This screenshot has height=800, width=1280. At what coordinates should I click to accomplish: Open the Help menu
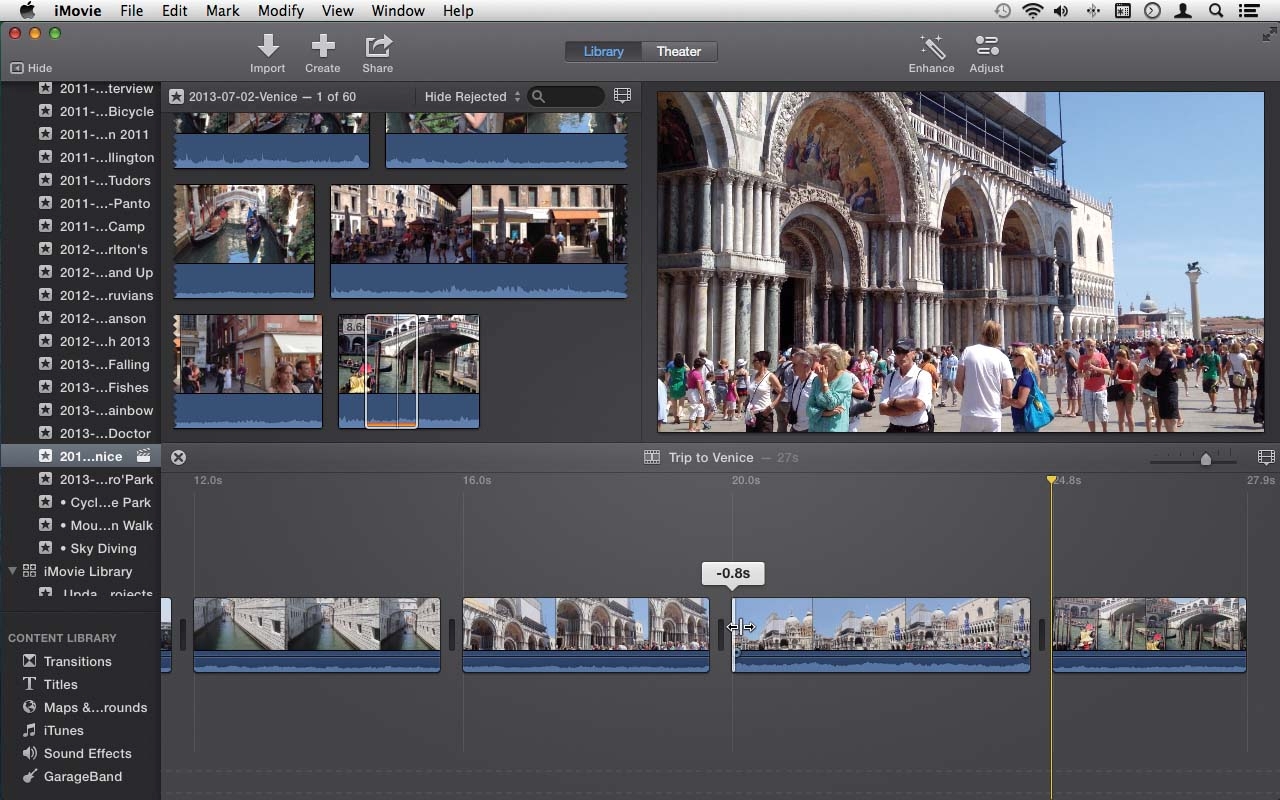click(458, 11)
